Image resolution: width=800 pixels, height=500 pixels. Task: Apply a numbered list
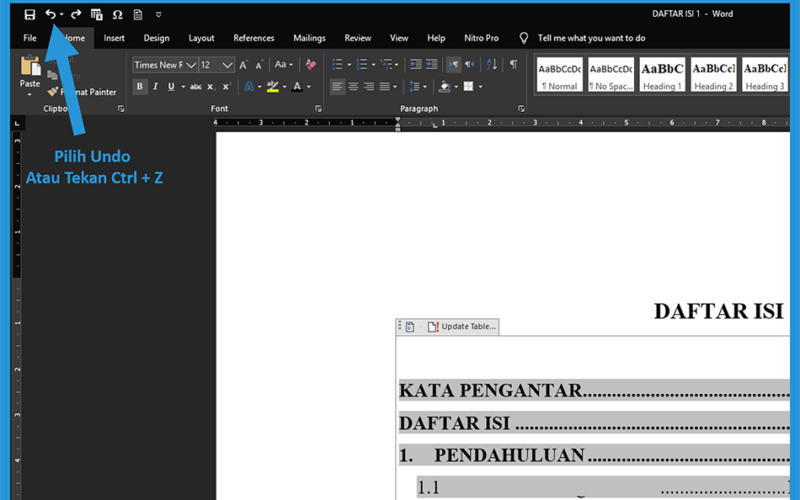point(362,64)
